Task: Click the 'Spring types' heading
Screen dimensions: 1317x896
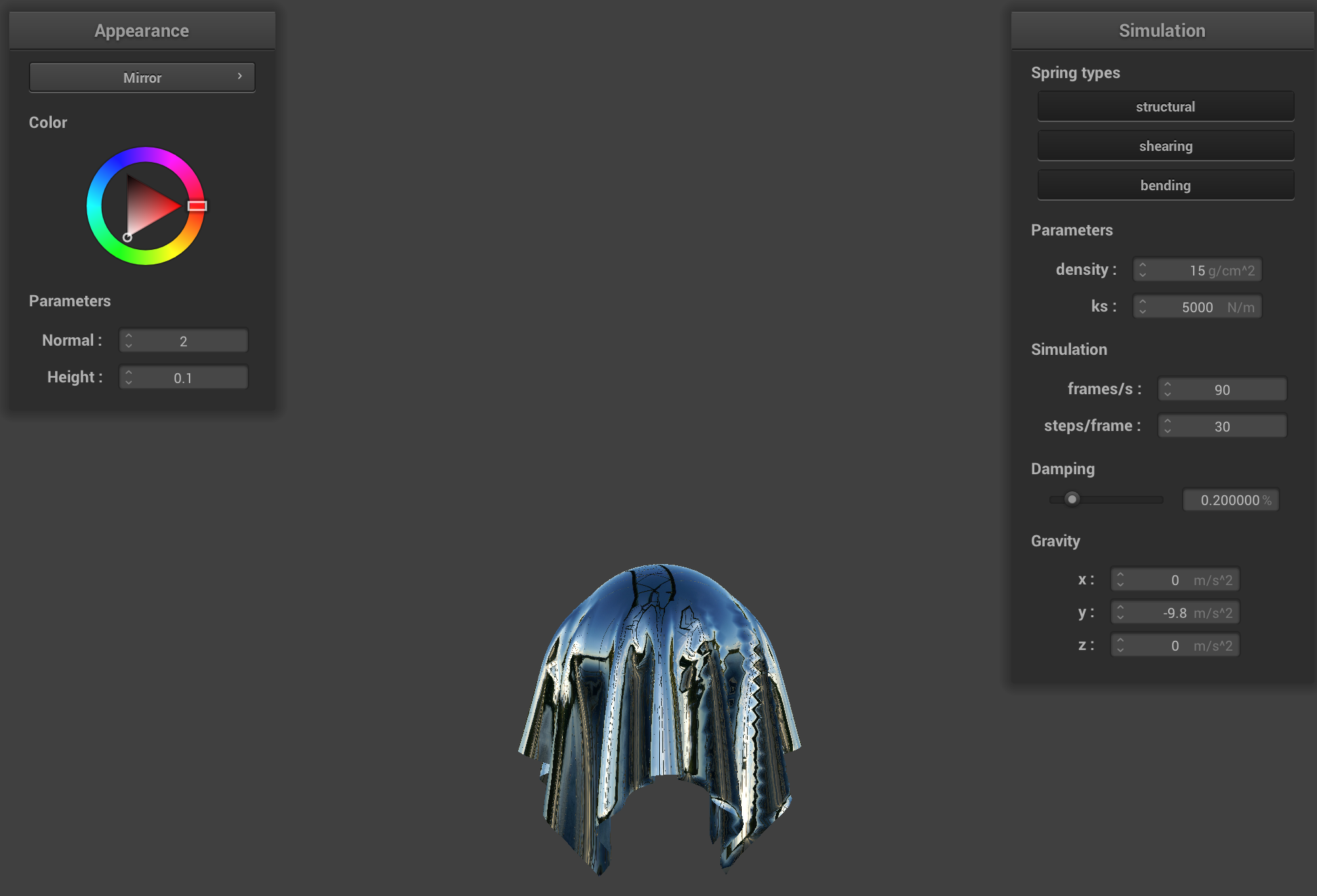Action: click(x=1076, y=73)
